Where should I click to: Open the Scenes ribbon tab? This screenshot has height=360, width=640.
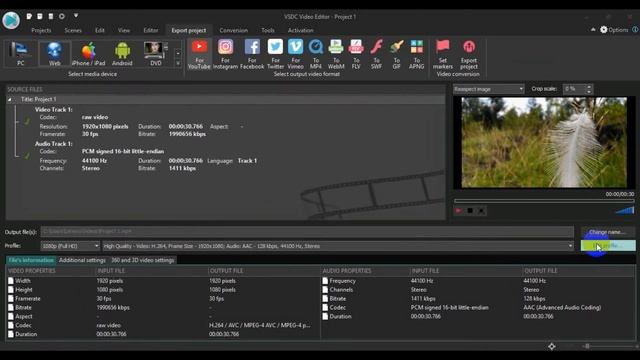[73, 31]
